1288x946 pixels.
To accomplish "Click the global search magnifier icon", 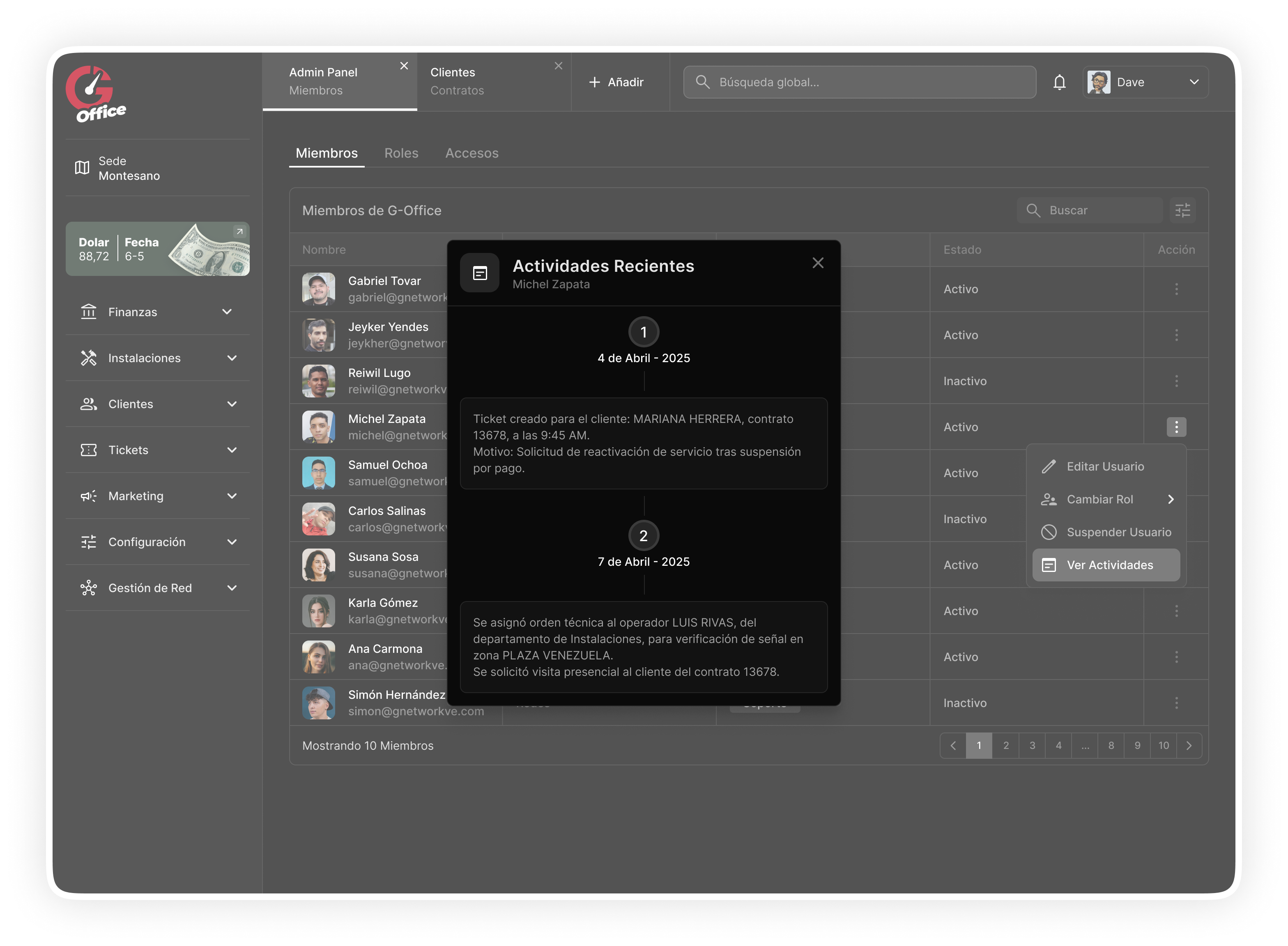I will click(702, 82).
